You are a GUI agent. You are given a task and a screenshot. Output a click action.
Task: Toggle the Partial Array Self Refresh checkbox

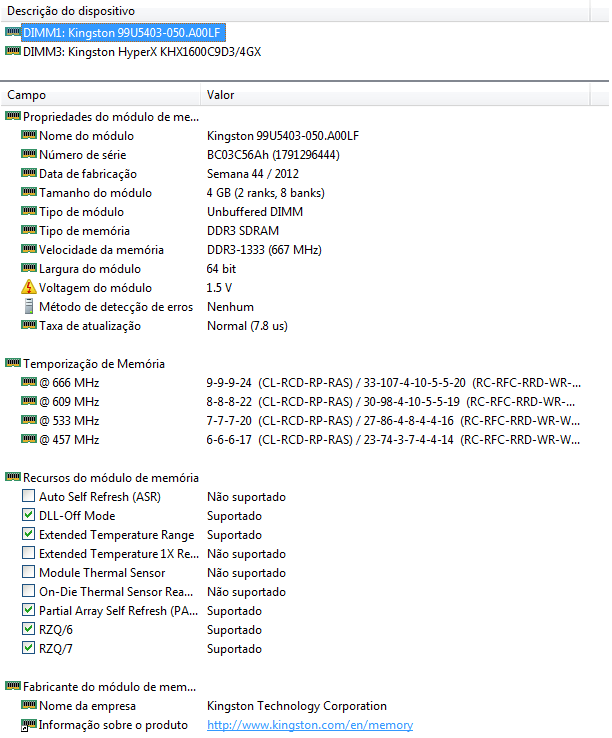[28, 610]
